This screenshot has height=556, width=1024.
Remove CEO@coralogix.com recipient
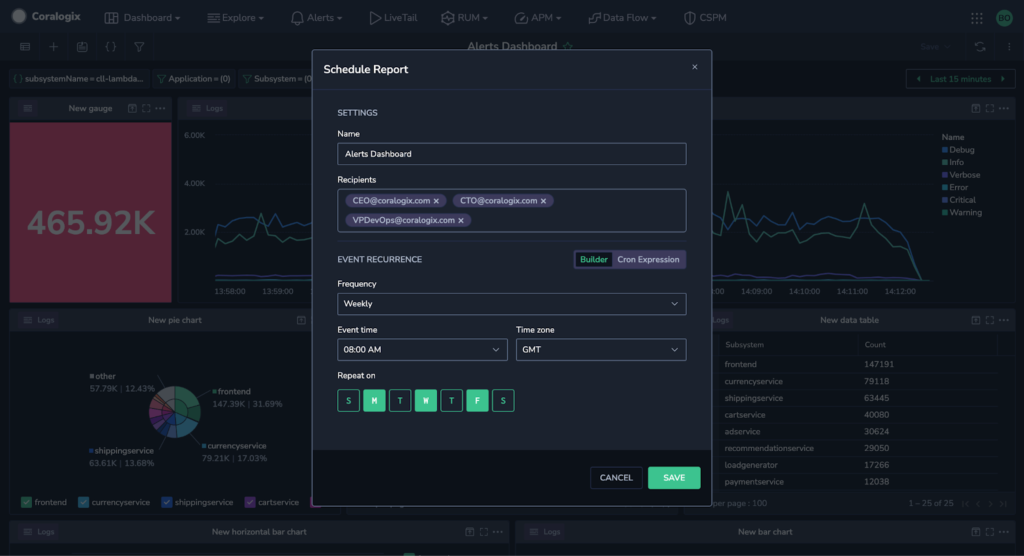(x=436, y=201)
